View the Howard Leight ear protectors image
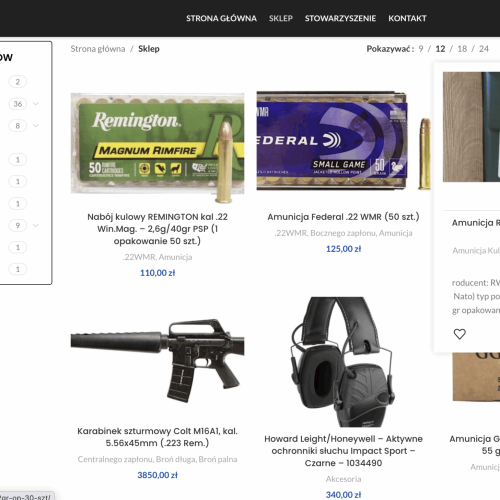 pos(343,362)
